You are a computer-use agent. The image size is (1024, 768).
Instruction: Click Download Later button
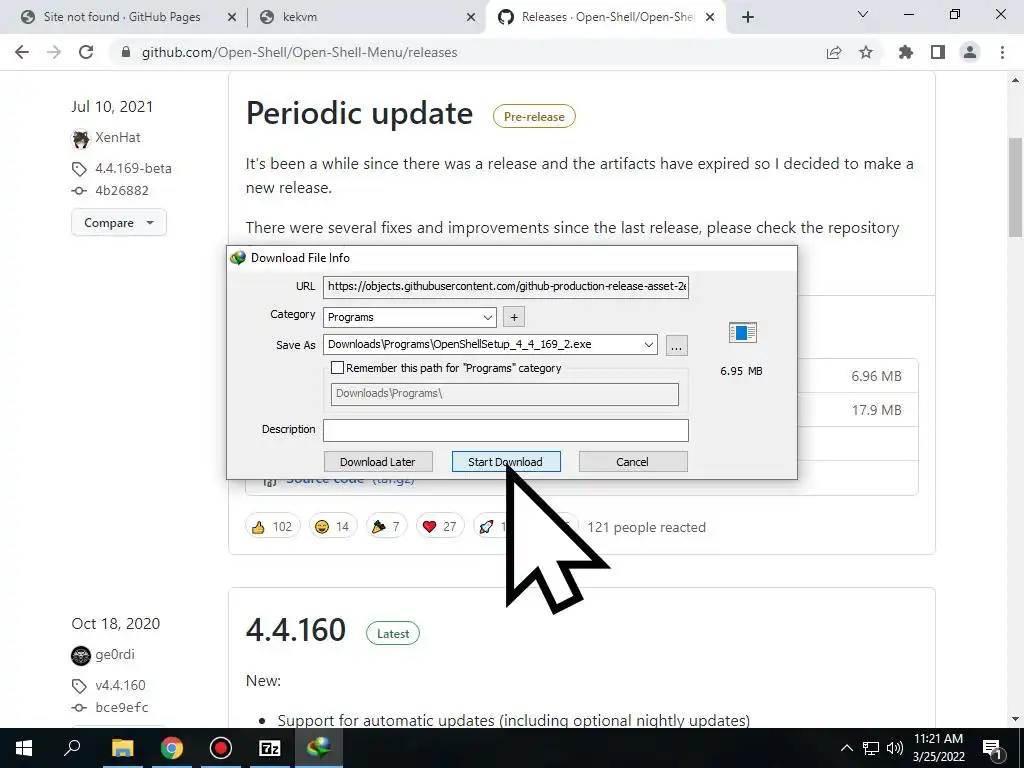click(x=377, y=462)
